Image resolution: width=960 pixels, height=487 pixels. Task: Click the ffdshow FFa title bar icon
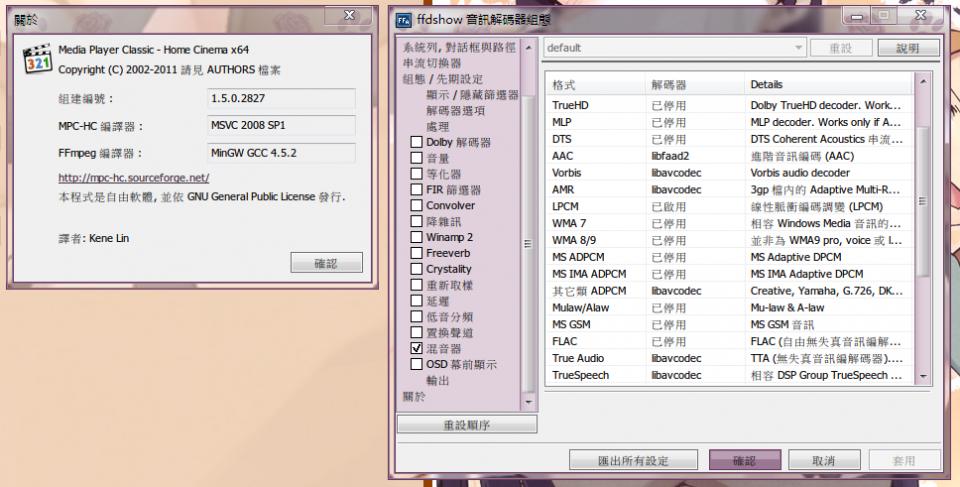(403, 20)
